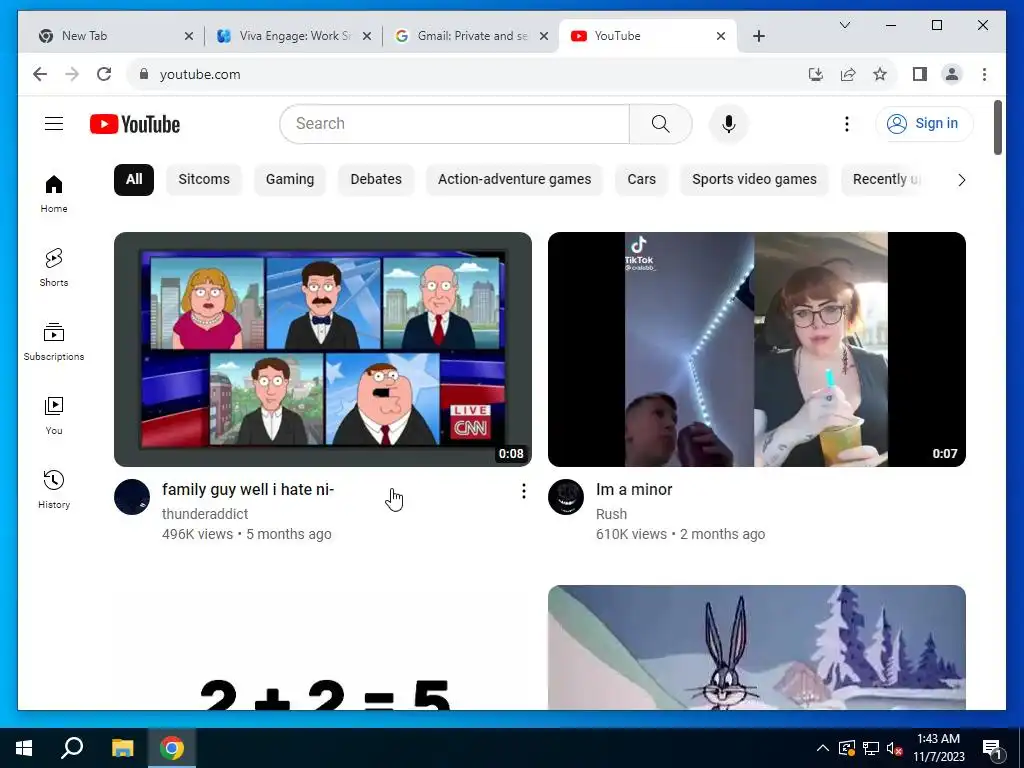Click the YouTube search input field

[x=455, y=123]
